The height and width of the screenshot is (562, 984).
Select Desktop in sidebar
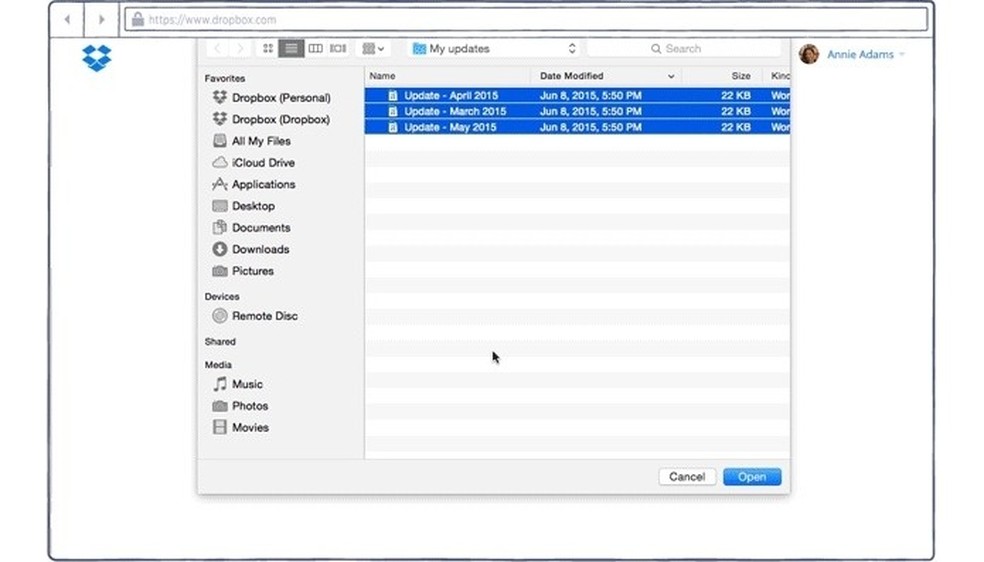[243, 206]
